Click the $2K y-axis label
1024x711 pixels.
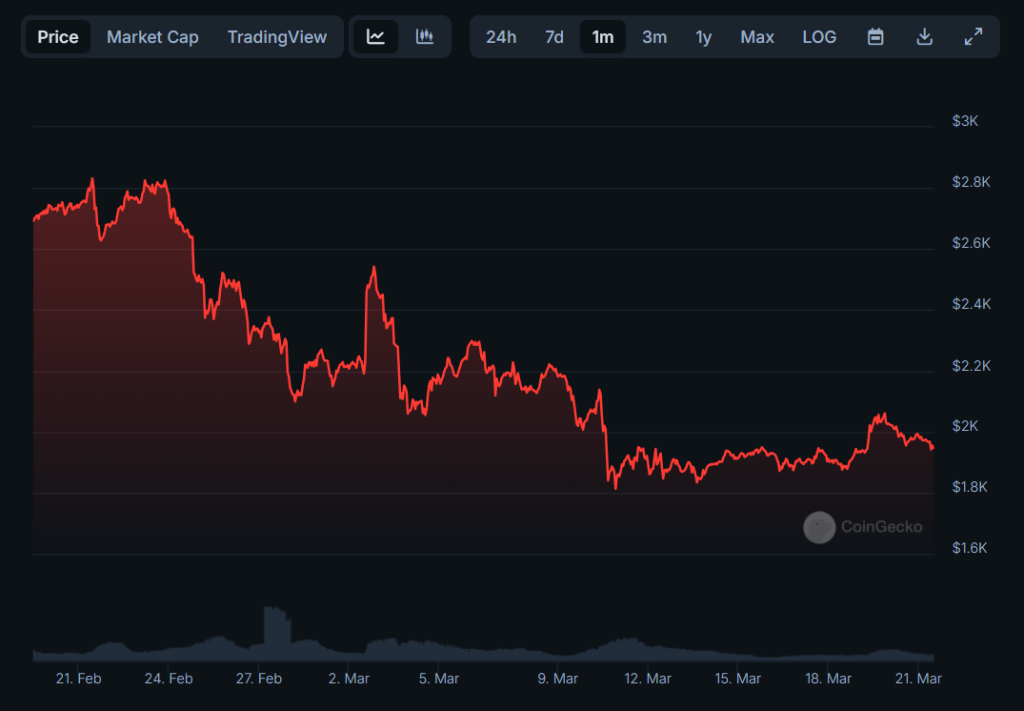coord(965,426)
